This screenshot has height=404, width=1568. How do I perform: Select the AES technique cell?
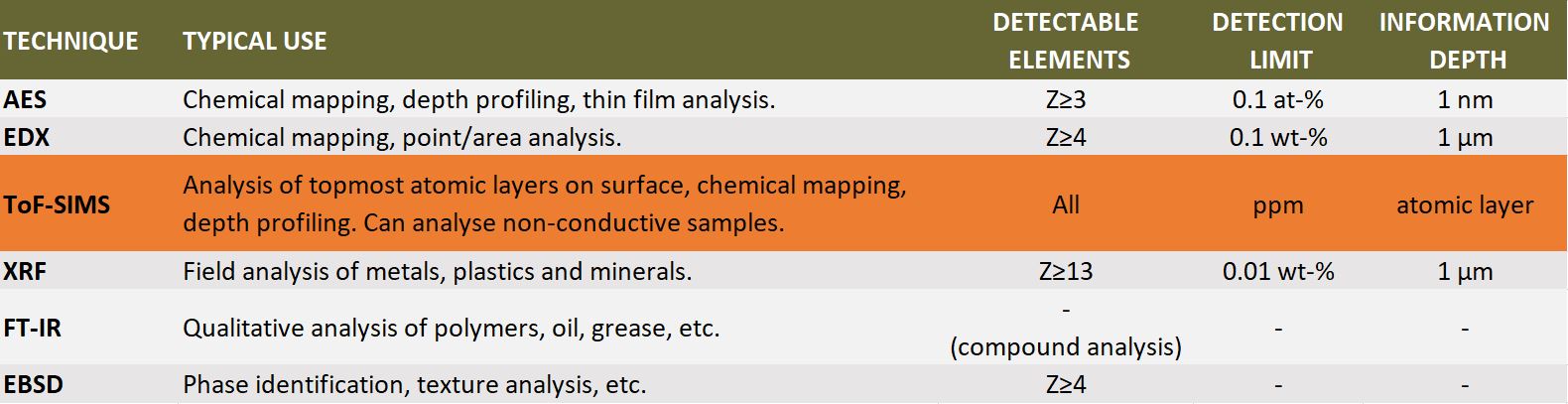point(25,99)
